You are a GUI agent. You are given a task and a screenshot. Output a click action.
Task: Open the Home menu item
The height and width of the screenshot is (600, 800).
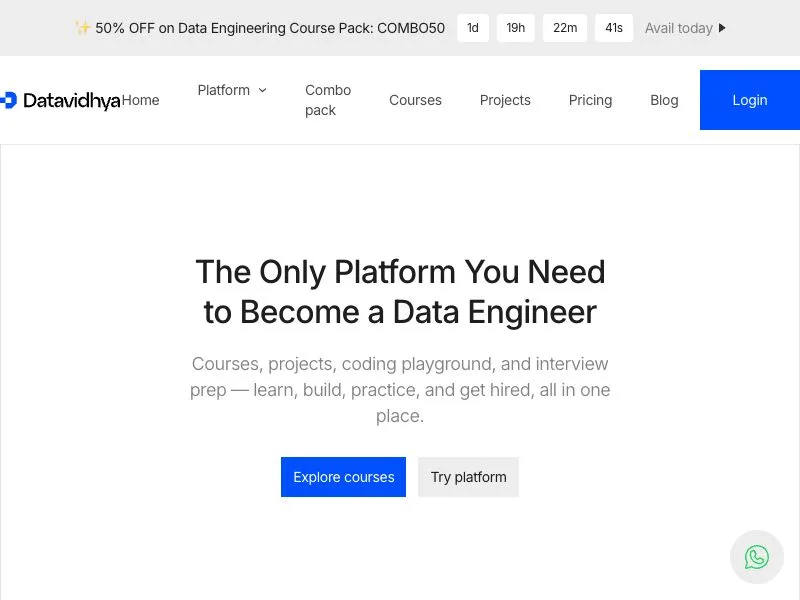click(140, 101)
